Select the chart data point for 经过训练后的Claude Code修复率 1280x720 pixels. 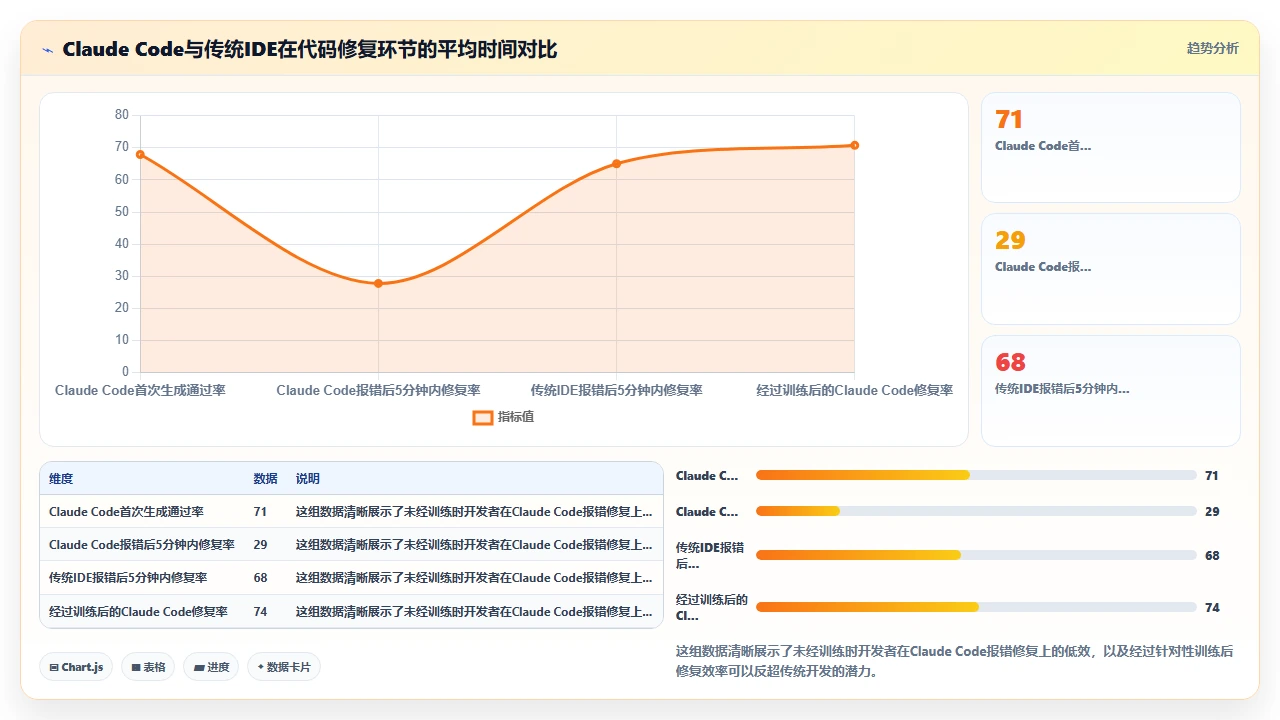pyautogui.click(x=854, y=145)
